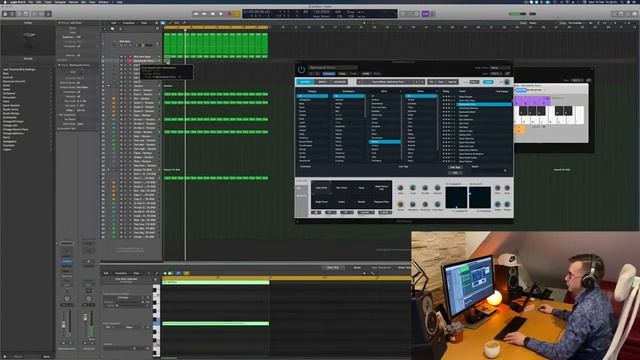Screen dimensions: 640x360
Task: Collapse the Track disclosure triangle in inspector
Action: click(59, 65)
